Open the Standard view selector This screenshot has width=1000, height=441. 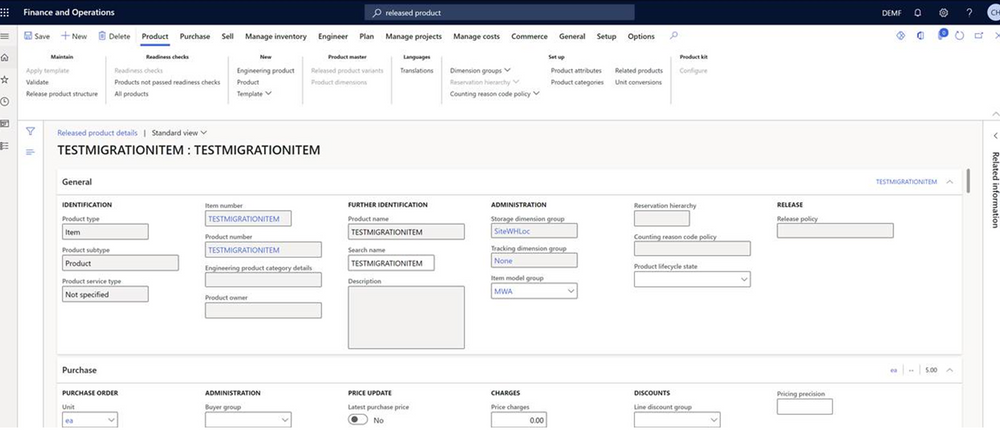click(179, 133)
